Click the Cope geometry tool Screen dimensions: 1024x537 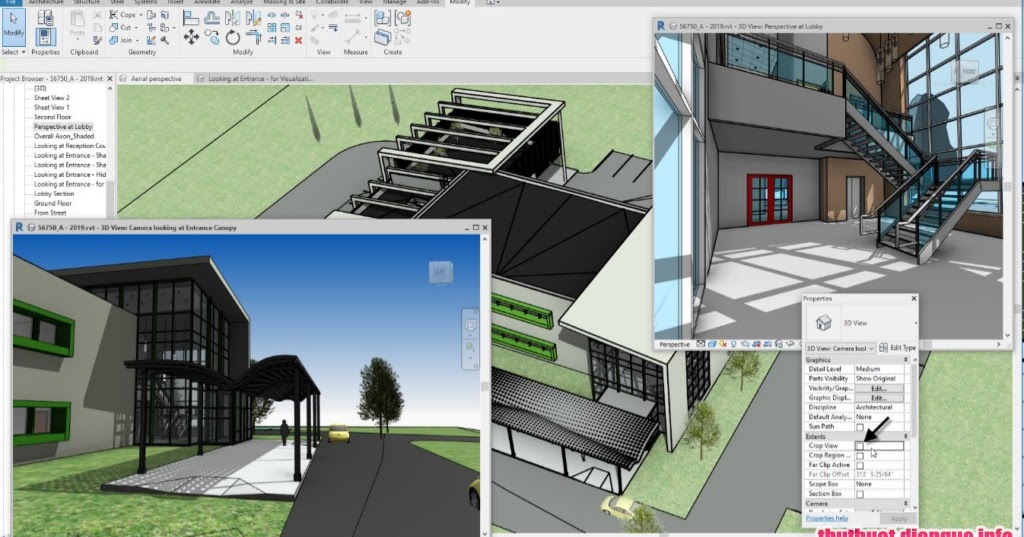[122, 14]
